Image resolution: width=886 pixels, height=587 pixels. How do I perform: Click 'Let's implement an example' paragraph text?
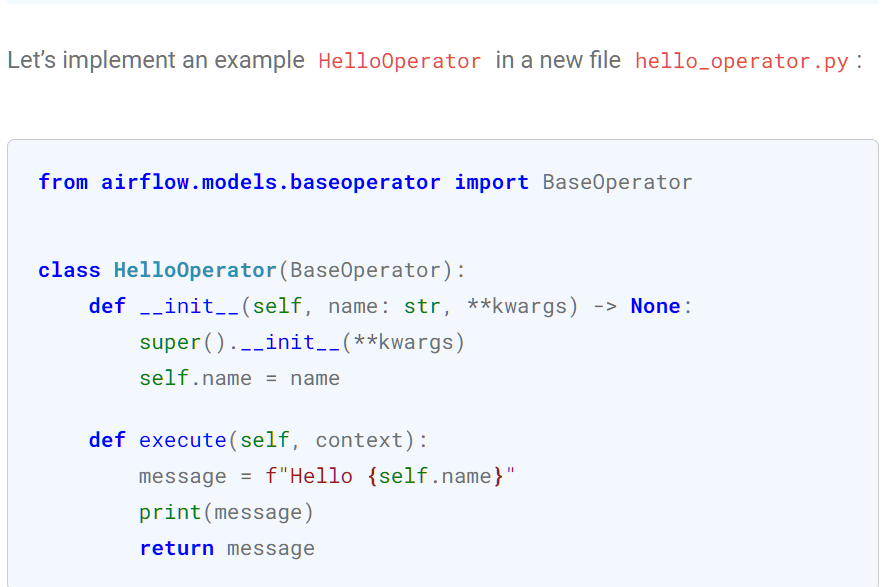tap(156, 60)
